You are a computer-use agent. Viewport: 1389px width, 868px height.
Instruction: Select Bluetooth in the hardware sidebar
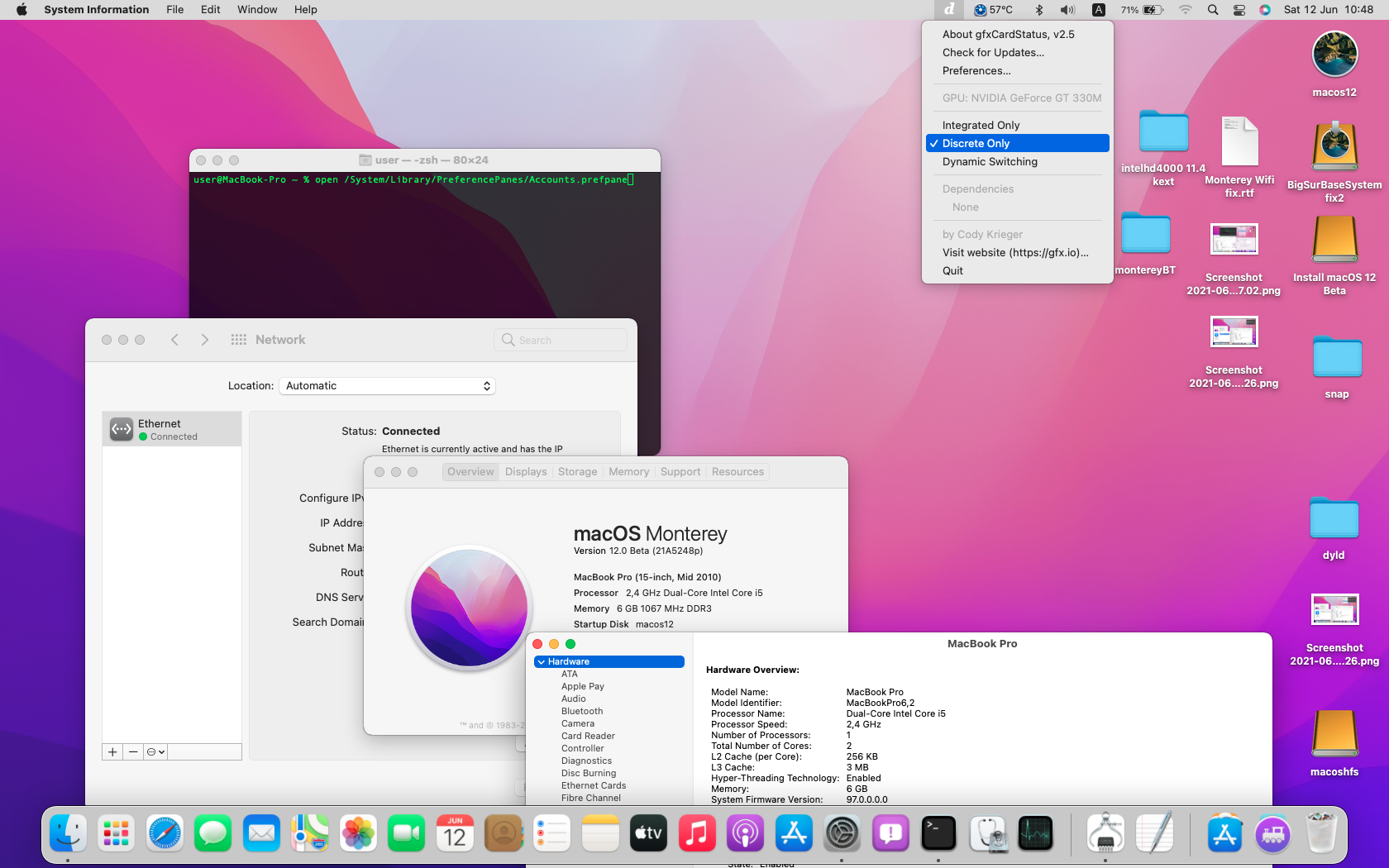coord(582,711)
